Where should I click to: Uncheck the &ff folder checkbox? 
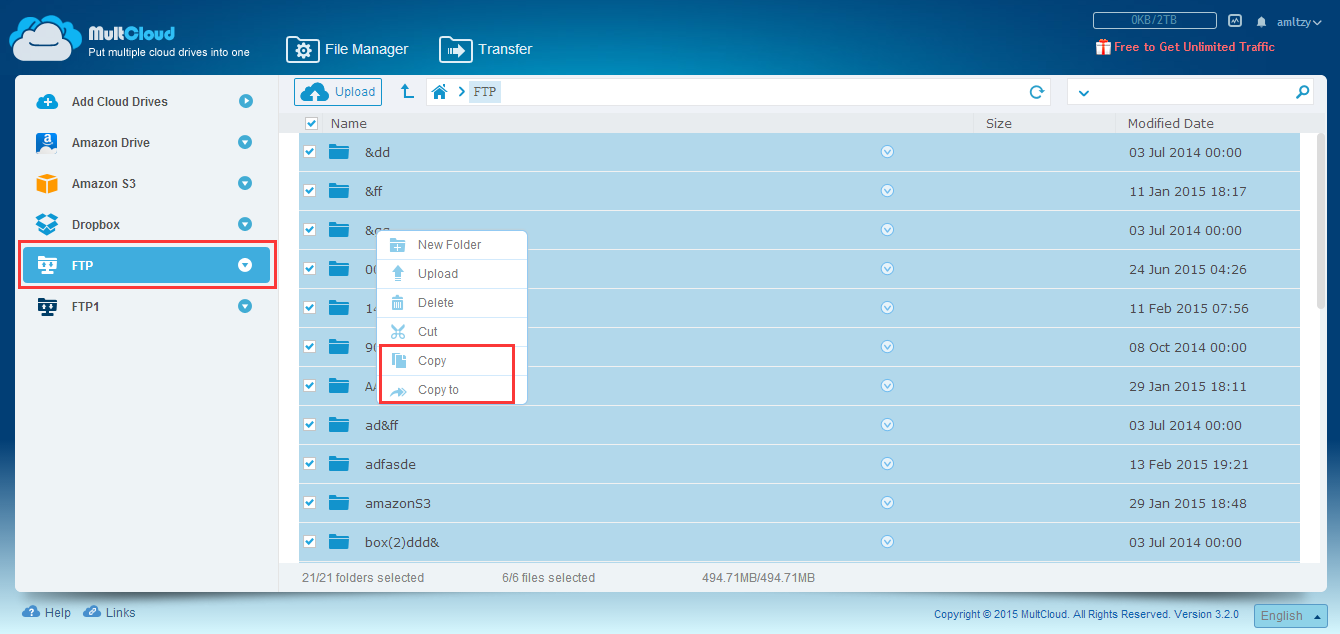tap(310, 191)
